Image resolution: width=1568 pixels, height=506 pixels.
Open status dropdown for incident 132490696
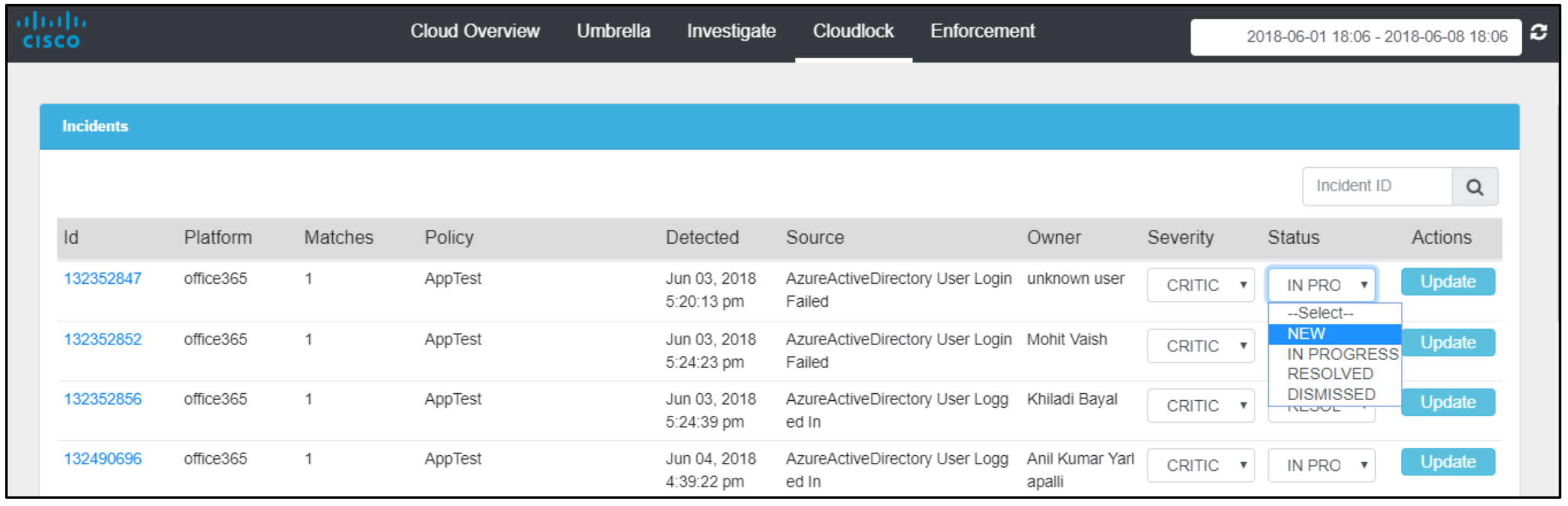tap(1321, 465)
